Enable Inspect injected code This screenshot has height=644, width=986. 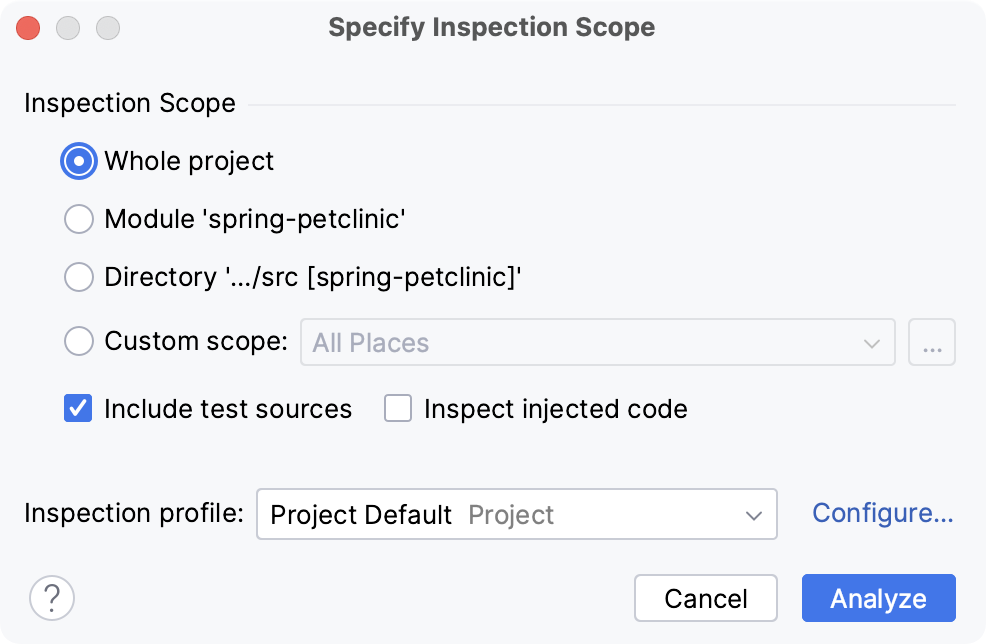(x=397, y=408)
